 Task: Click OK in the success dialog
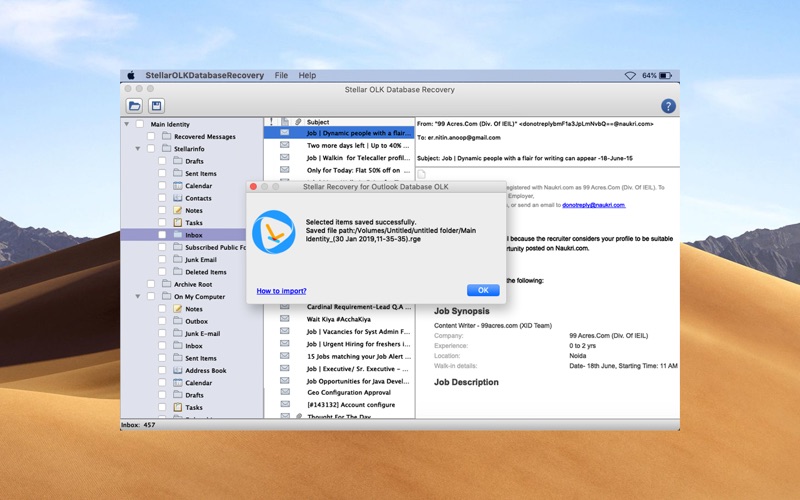483,290
